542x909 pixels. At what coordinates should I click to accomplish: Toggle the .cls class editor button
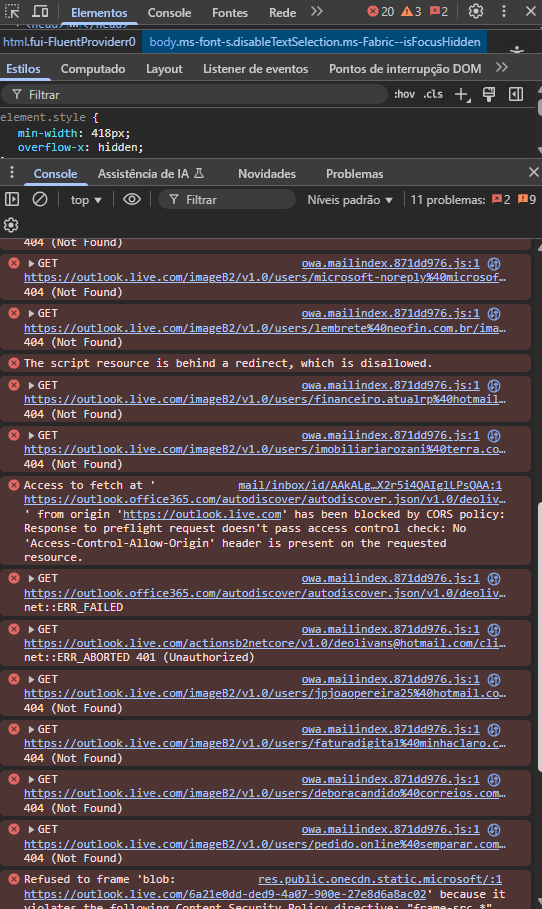(432, 94)
